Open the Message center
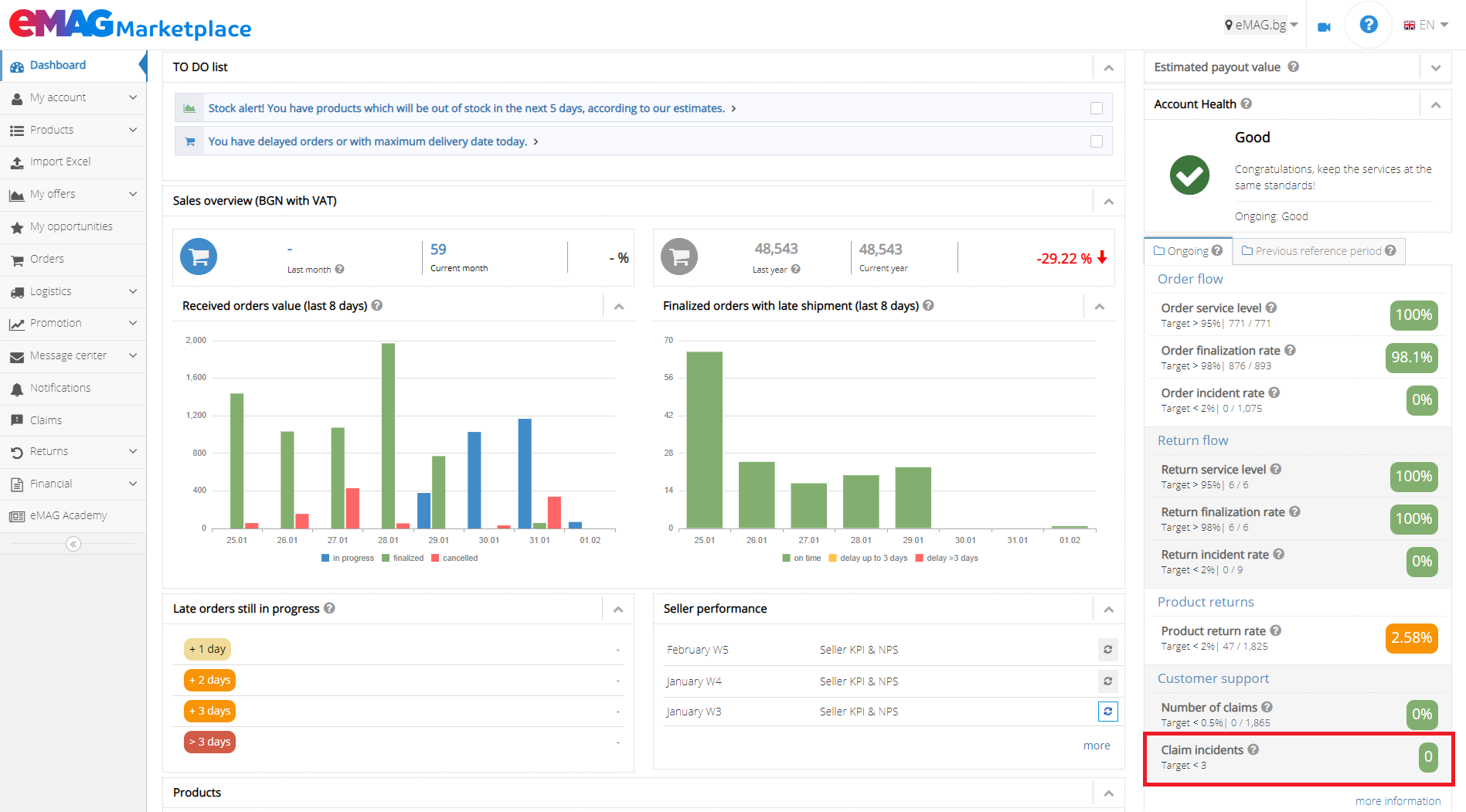Image resolution: width=1466 pixels, height=812 pixels. pyautogui.click(x=68, y=355)
